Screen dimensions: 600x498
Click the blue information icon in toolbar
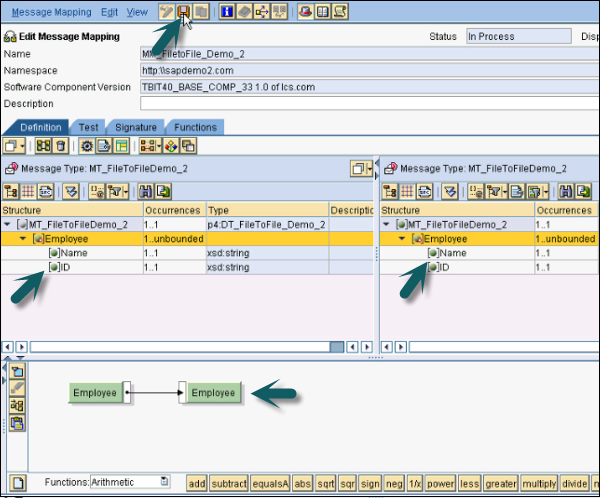(227, 12)
